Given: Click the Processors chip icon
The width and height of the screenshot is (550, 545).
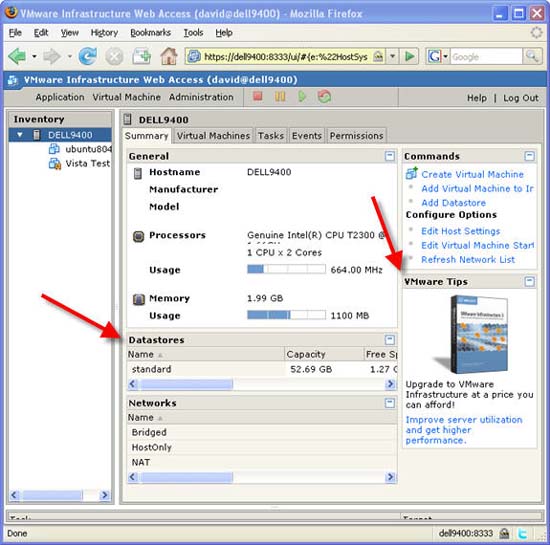Looking at the screenshot, I should 139,236.
